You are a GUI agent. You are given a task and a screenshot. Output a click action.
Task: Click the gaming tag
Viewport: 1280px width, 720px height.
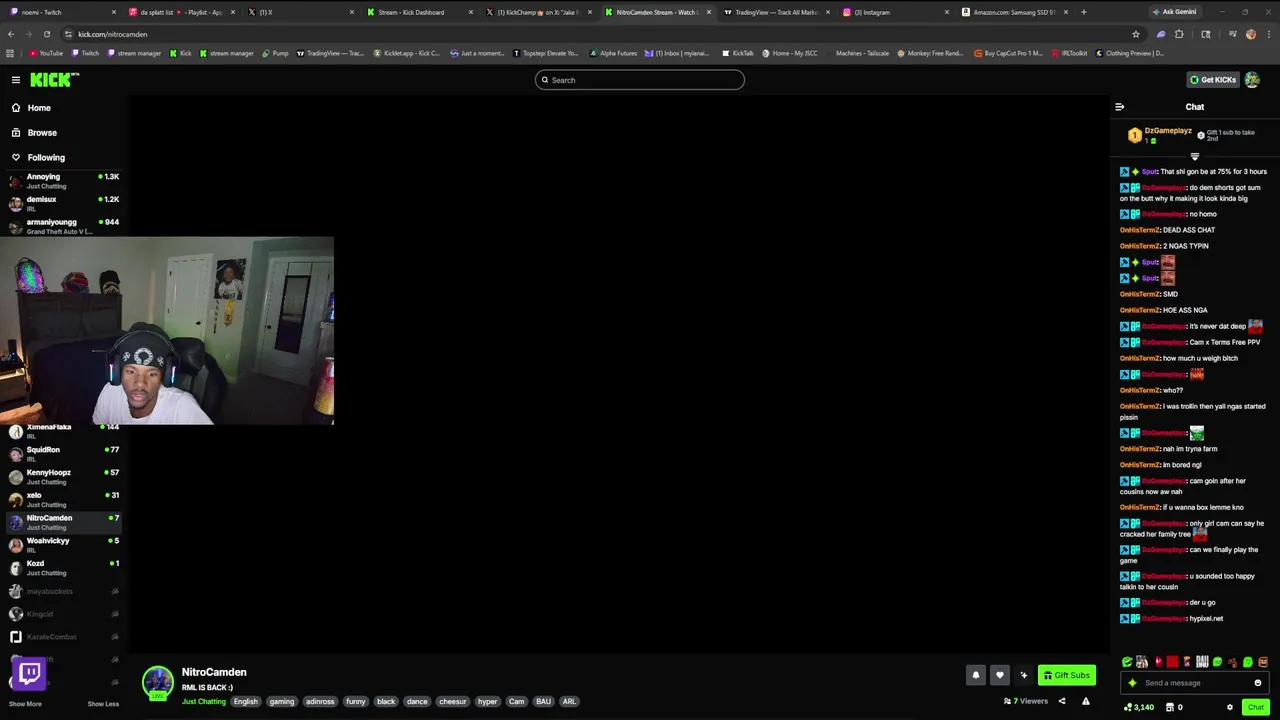tap(282, 701)
